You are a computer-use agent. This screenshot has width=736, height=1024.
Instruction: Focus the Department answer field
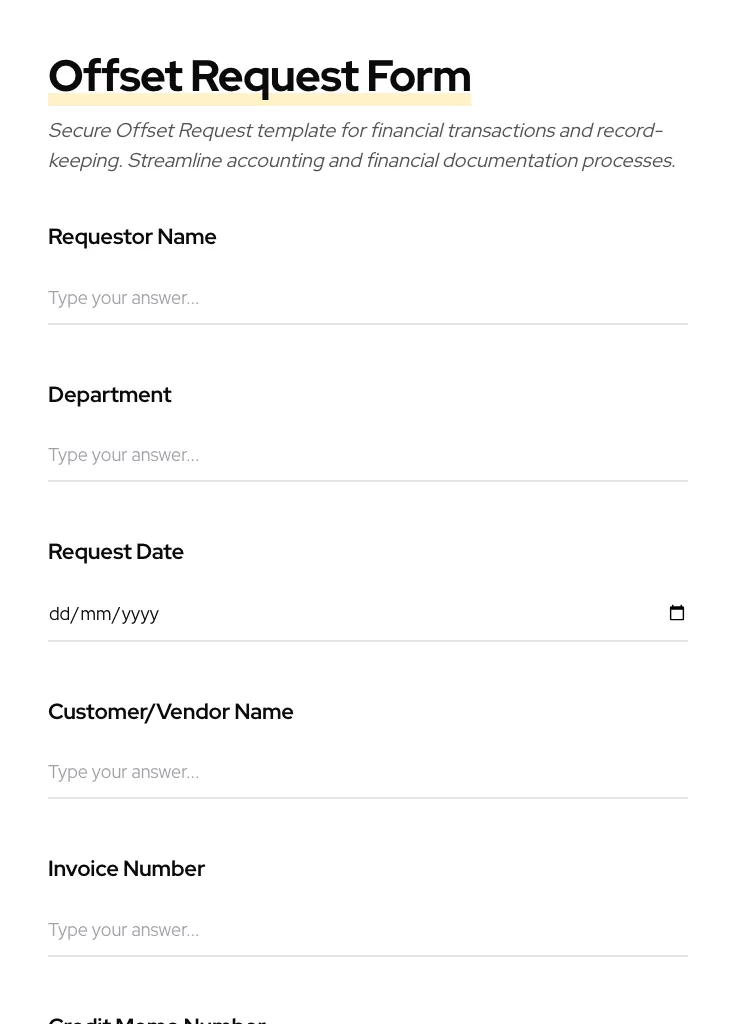coord(367,455)
